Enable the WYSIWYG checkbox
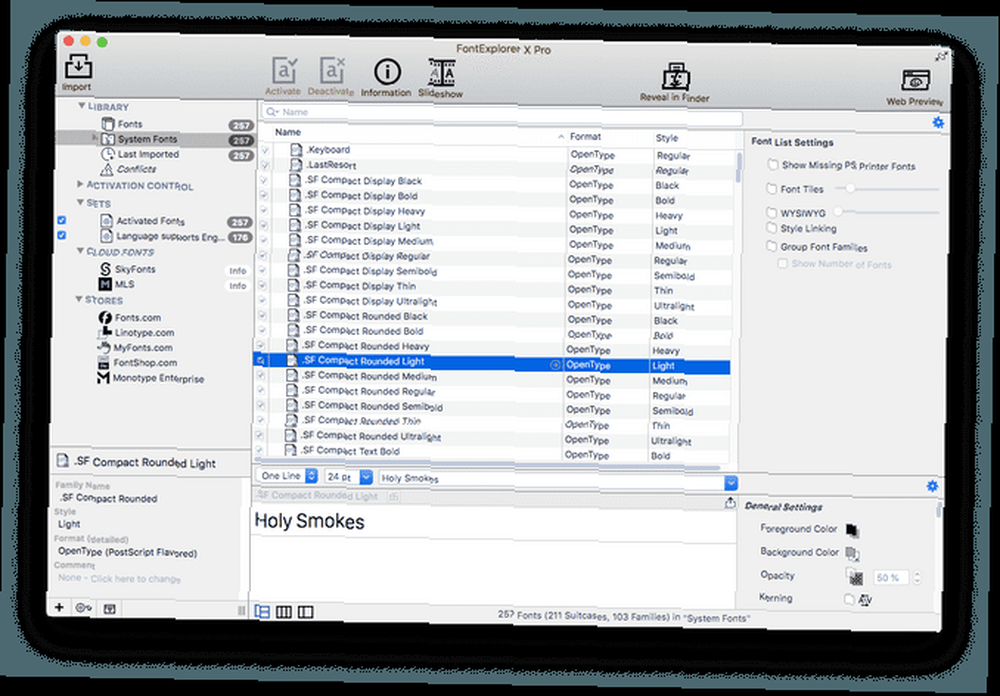Viewport: 1000px width, 696px height. [772, 212]
